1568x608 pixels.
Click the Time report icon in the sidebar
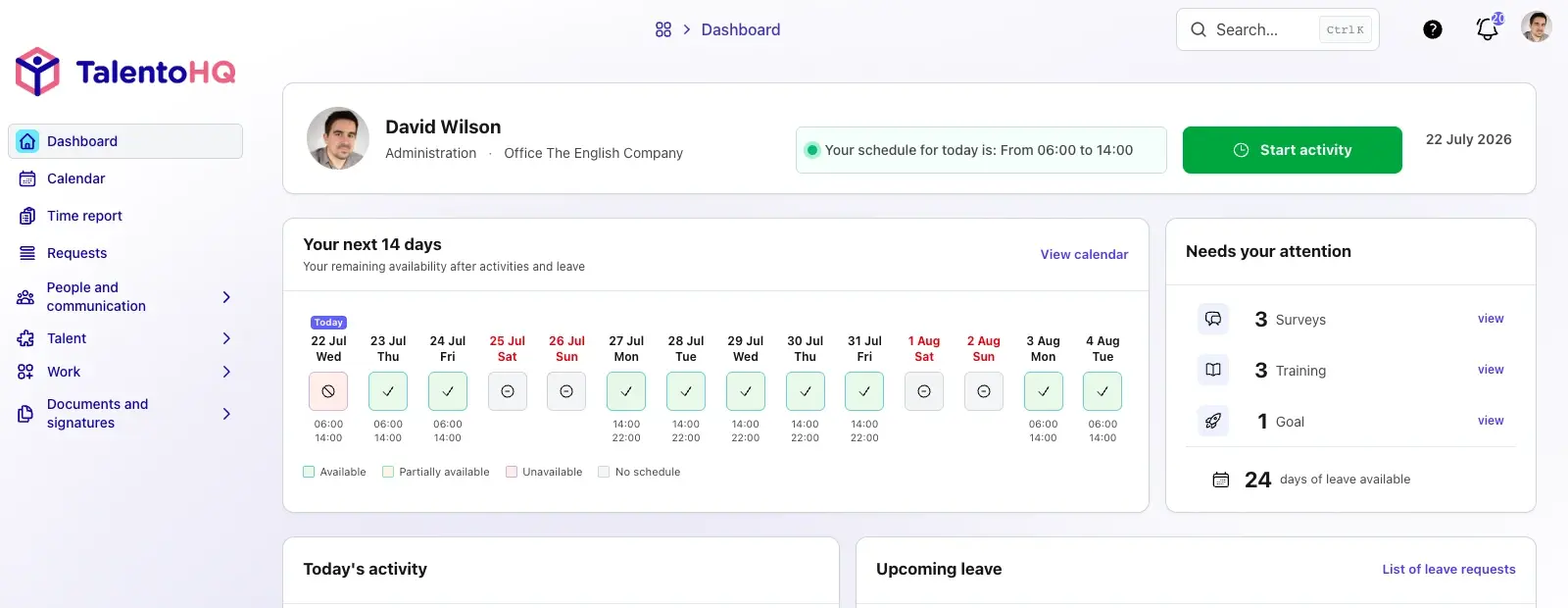27,216
